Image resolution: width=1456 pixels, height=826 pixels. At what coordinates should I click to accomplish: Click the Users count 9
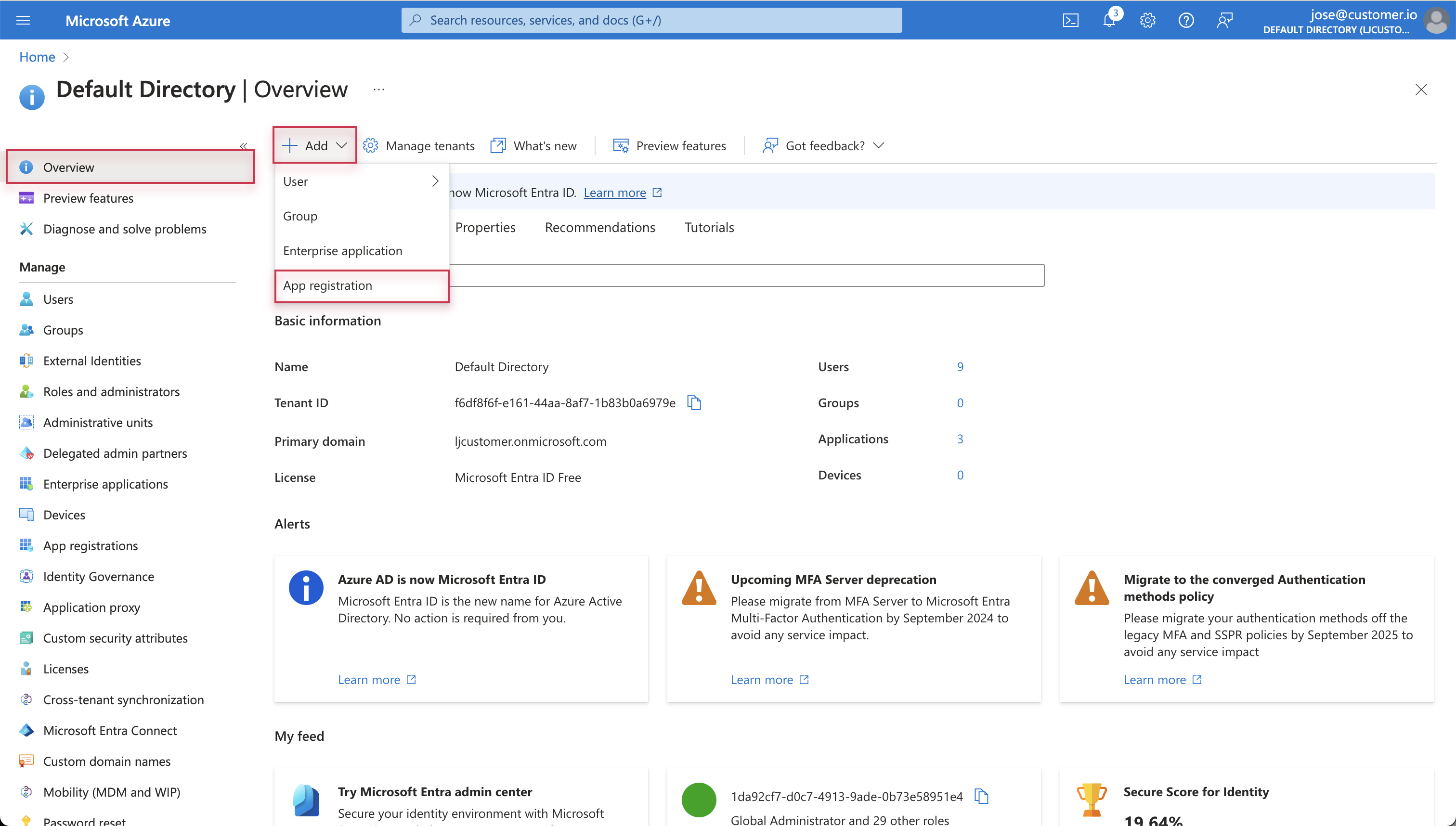[960, 366]
